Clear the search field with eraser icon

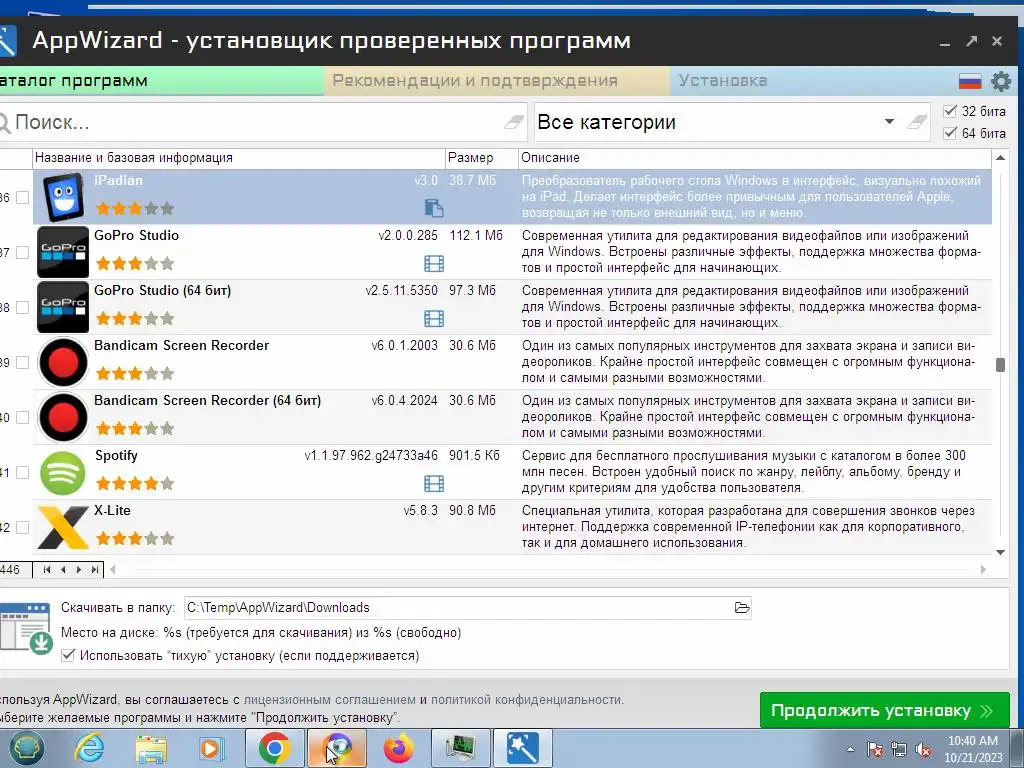point(514,121)
